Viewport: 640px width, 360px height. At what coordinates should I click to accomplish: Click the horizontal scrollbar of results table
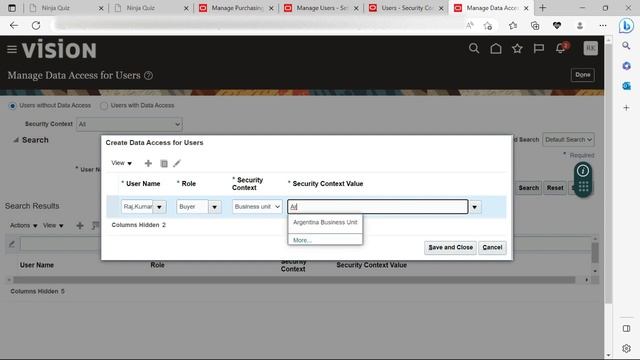[294, 280]
